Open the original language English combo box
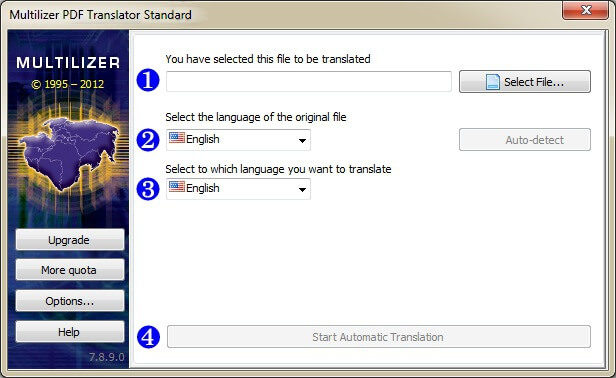Screen dimensions: 616x378 click(x=238, y=140)
